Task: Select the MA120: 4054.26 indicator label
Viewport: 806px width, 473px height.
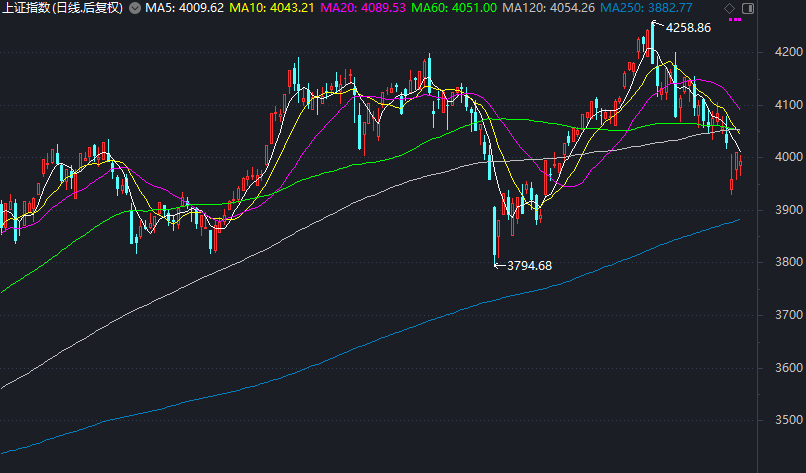Action: click(x=548, y=8)
